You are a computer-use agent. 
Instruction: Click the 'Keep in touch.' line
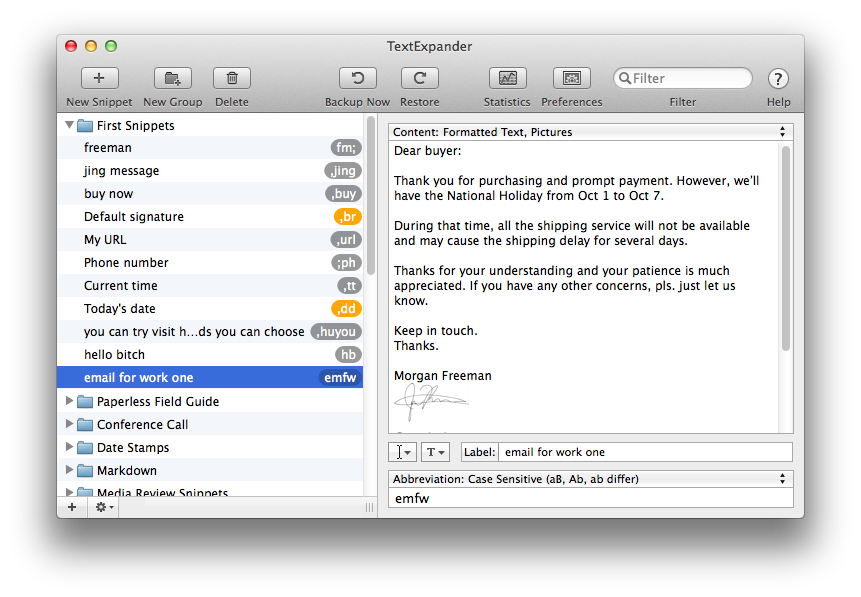pyautogui.click(x=435, y=331)
